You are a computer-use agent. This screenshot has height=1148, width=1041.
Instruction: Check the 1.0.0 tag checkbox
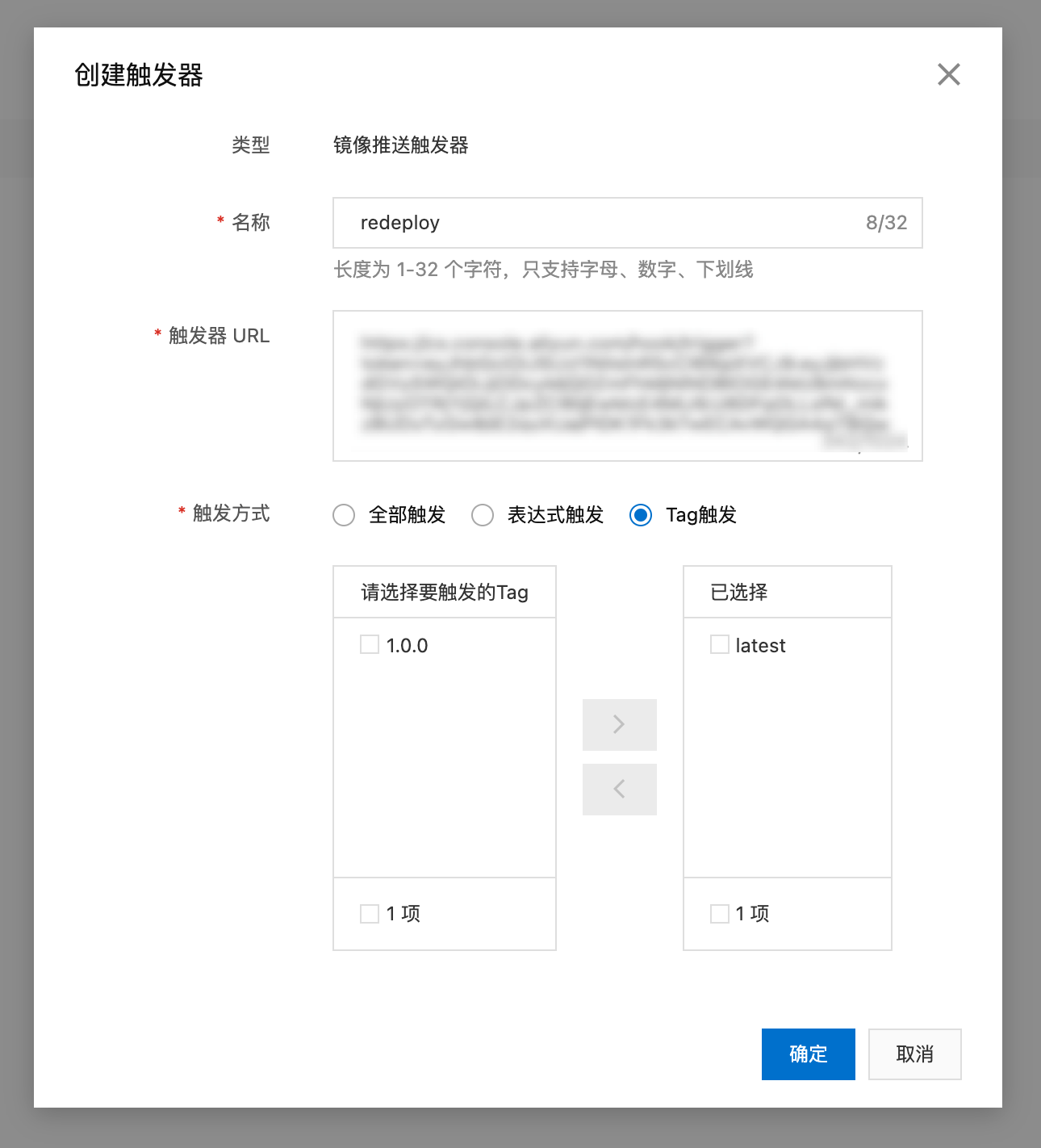(x=370, y=644)
